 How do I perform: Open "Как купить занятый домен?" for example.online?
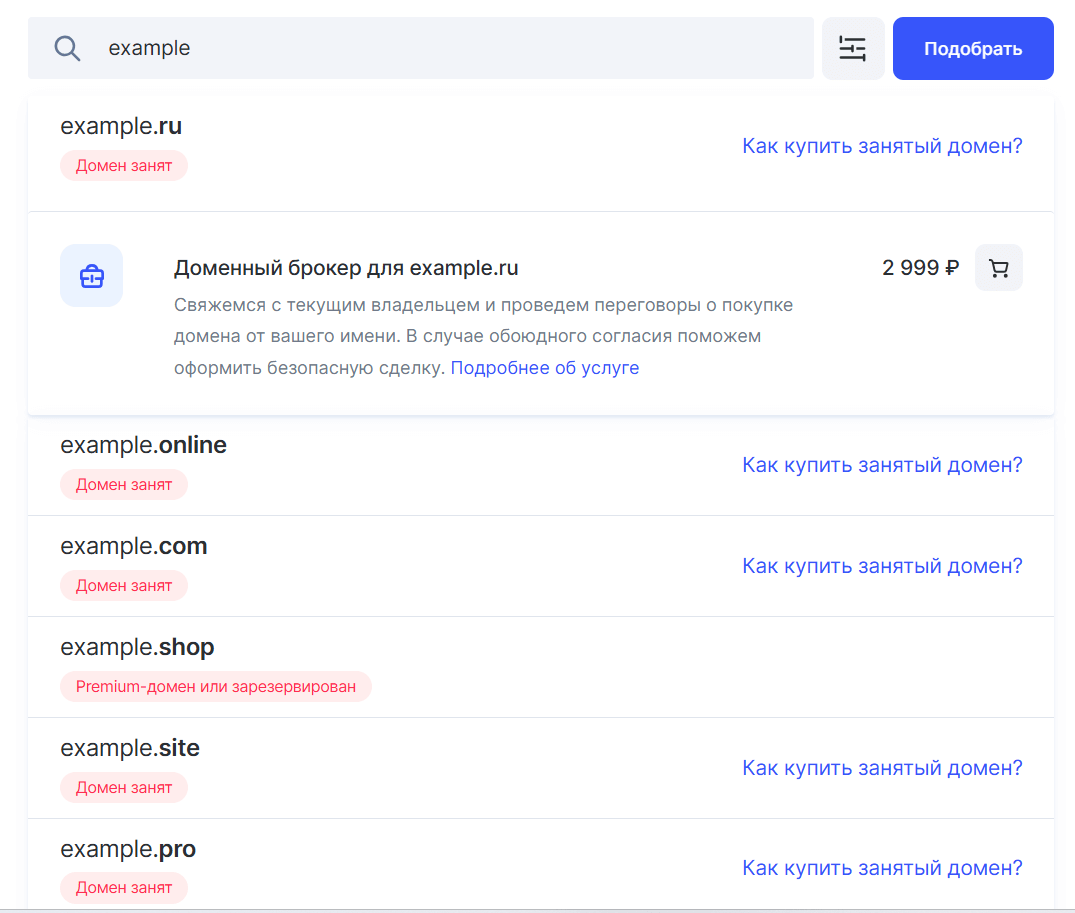coord(882,465)
